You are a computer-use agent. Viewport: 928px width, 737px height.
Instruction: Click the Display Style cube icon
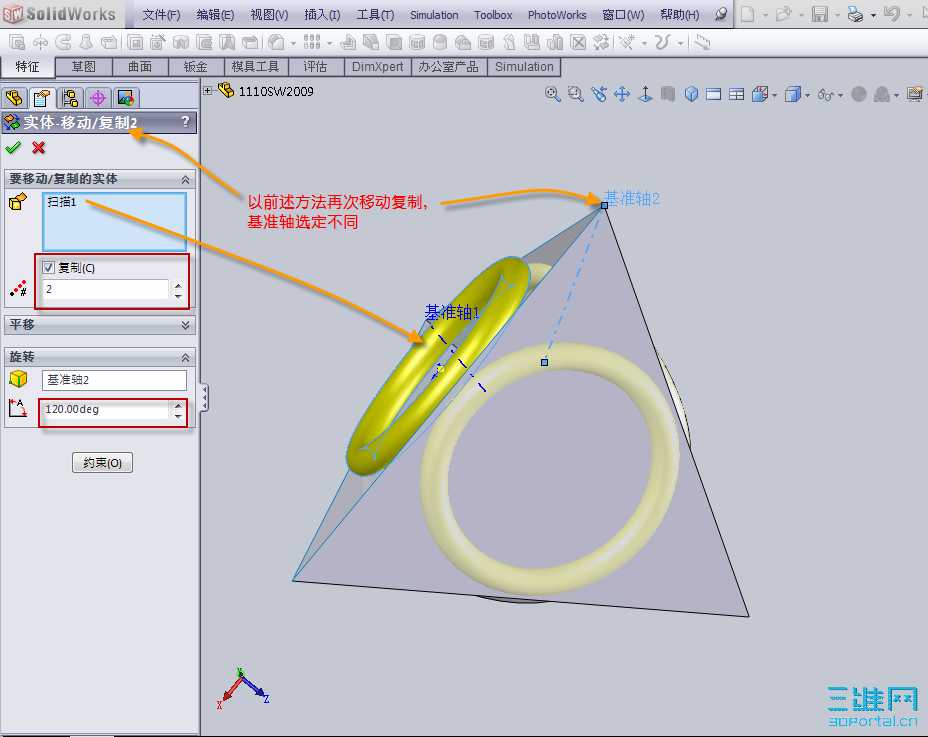click(792, 94)
